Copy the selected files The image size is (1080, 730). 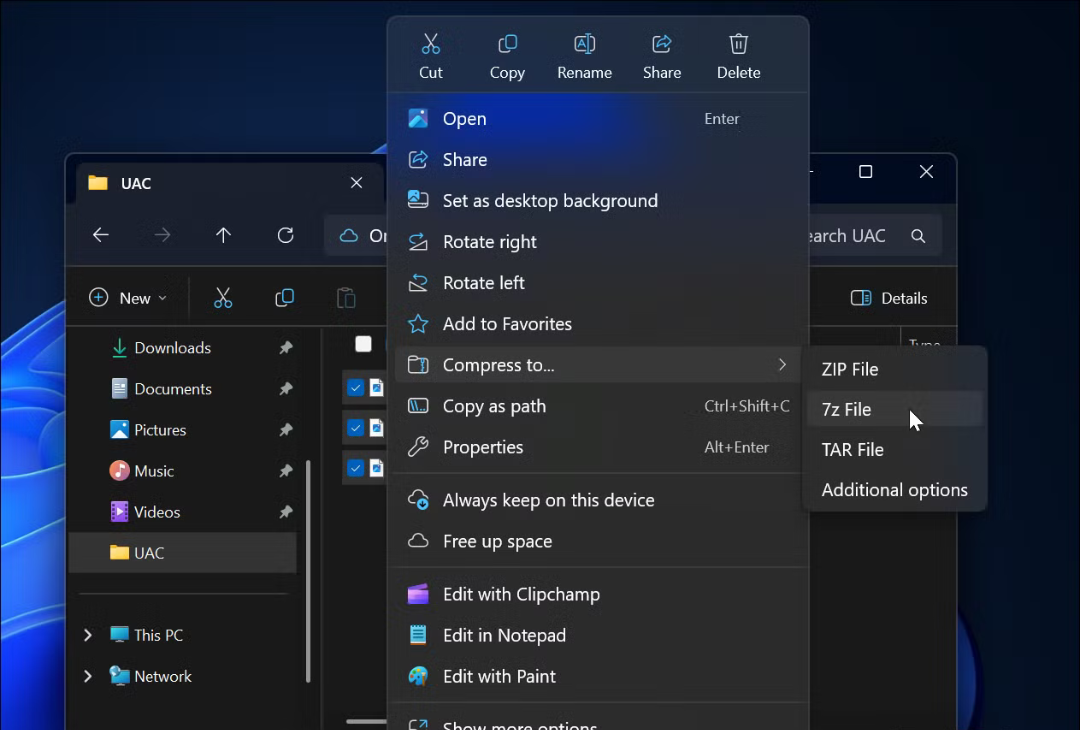(507, 54)
